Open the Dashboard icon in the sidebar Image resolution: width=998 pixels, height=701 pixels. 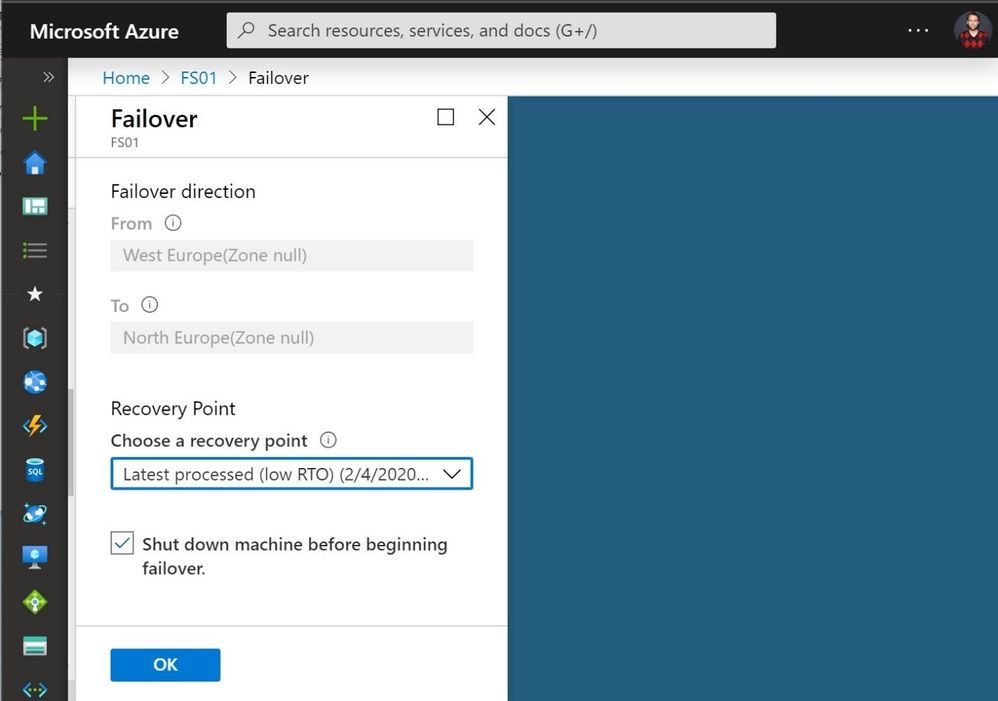(34, 206)
